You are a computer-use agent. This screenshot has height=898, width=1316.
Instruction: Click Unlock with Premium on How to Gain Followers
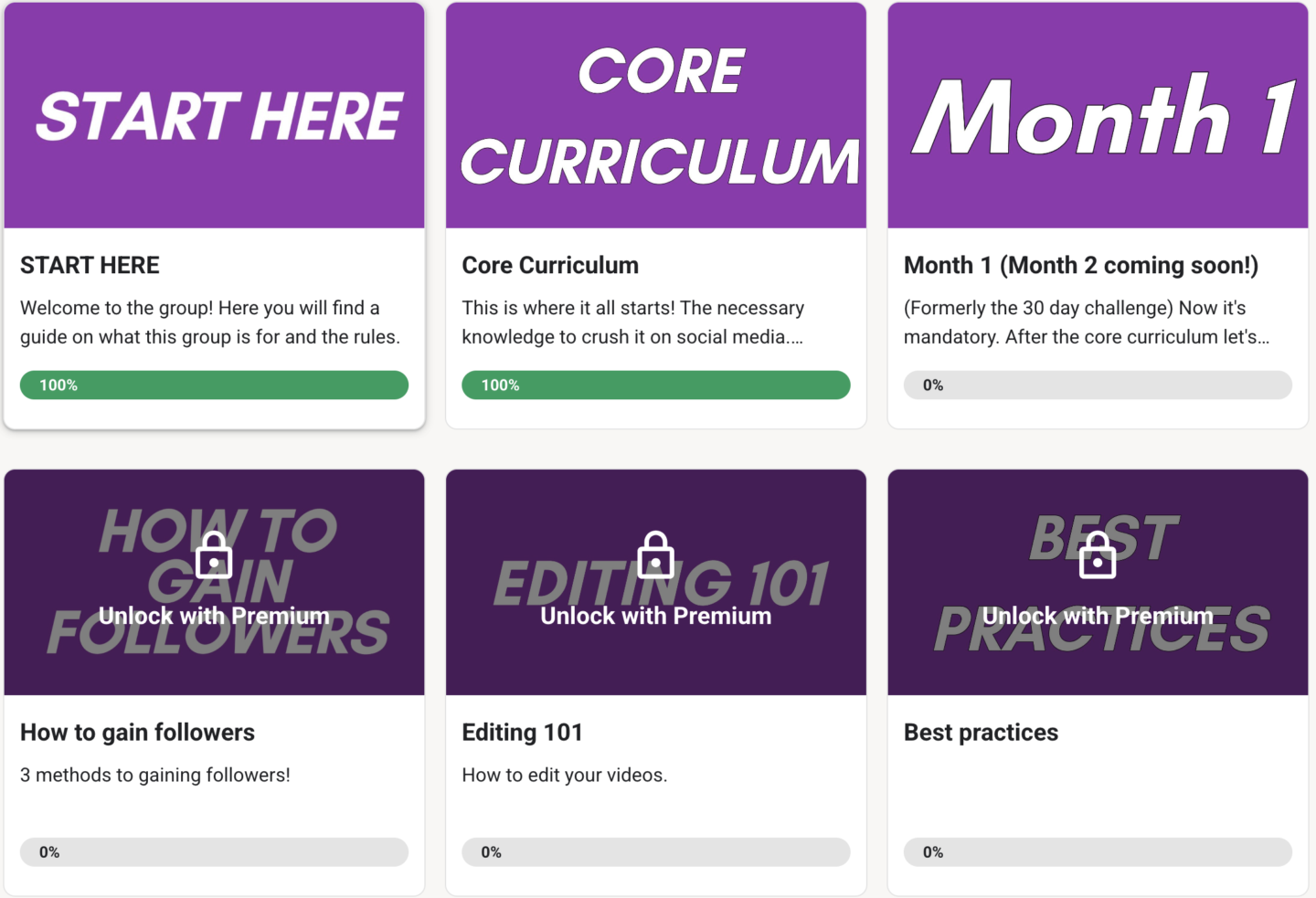214,617
